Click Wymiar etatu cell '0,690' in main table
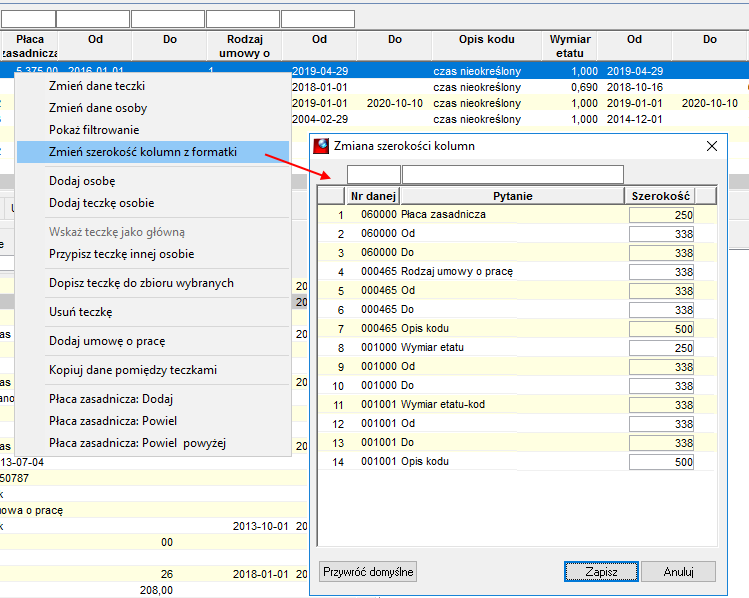 click(x=584, y=87)
